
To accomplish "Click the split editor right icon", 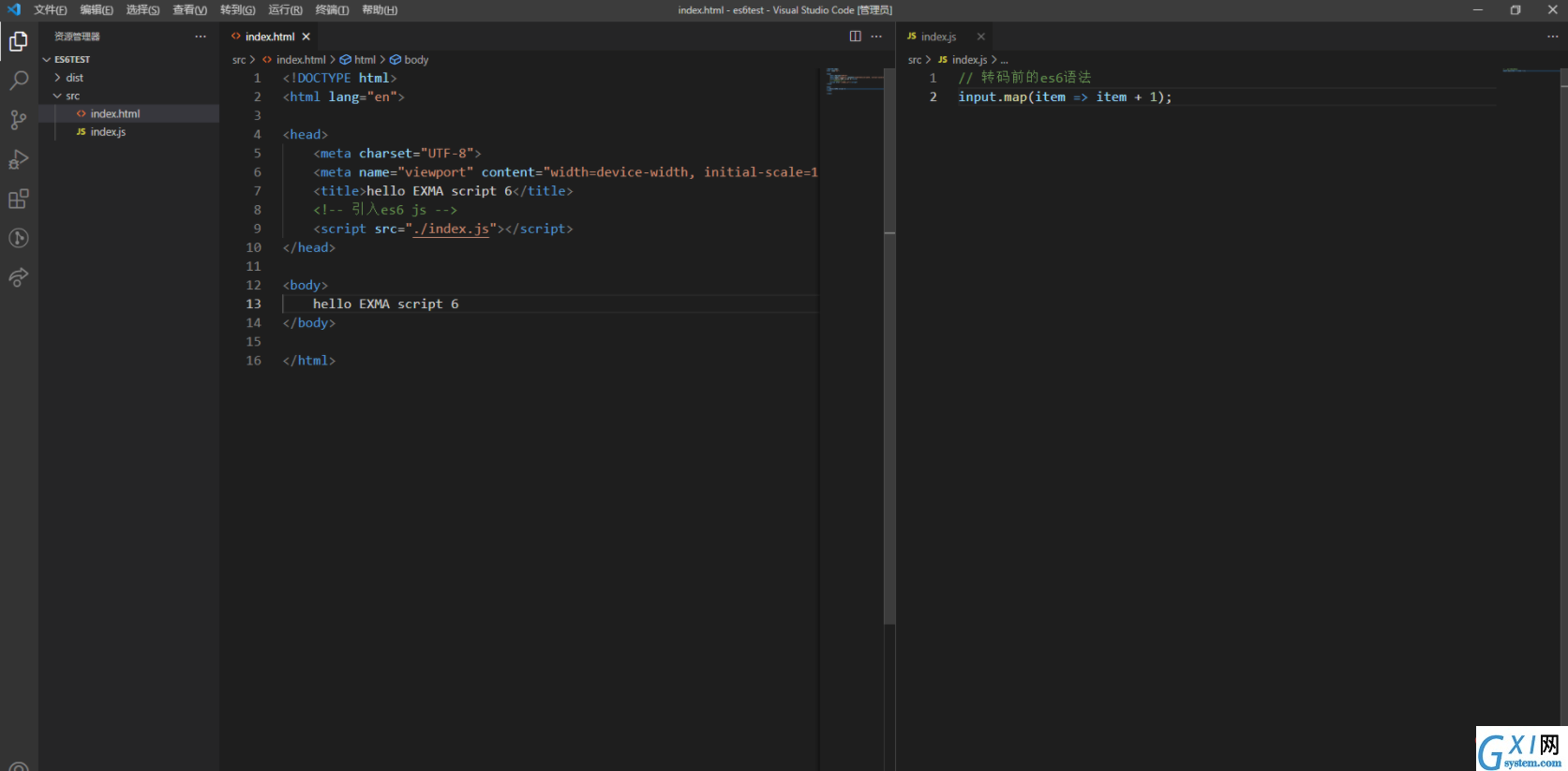I will (855, 37).
